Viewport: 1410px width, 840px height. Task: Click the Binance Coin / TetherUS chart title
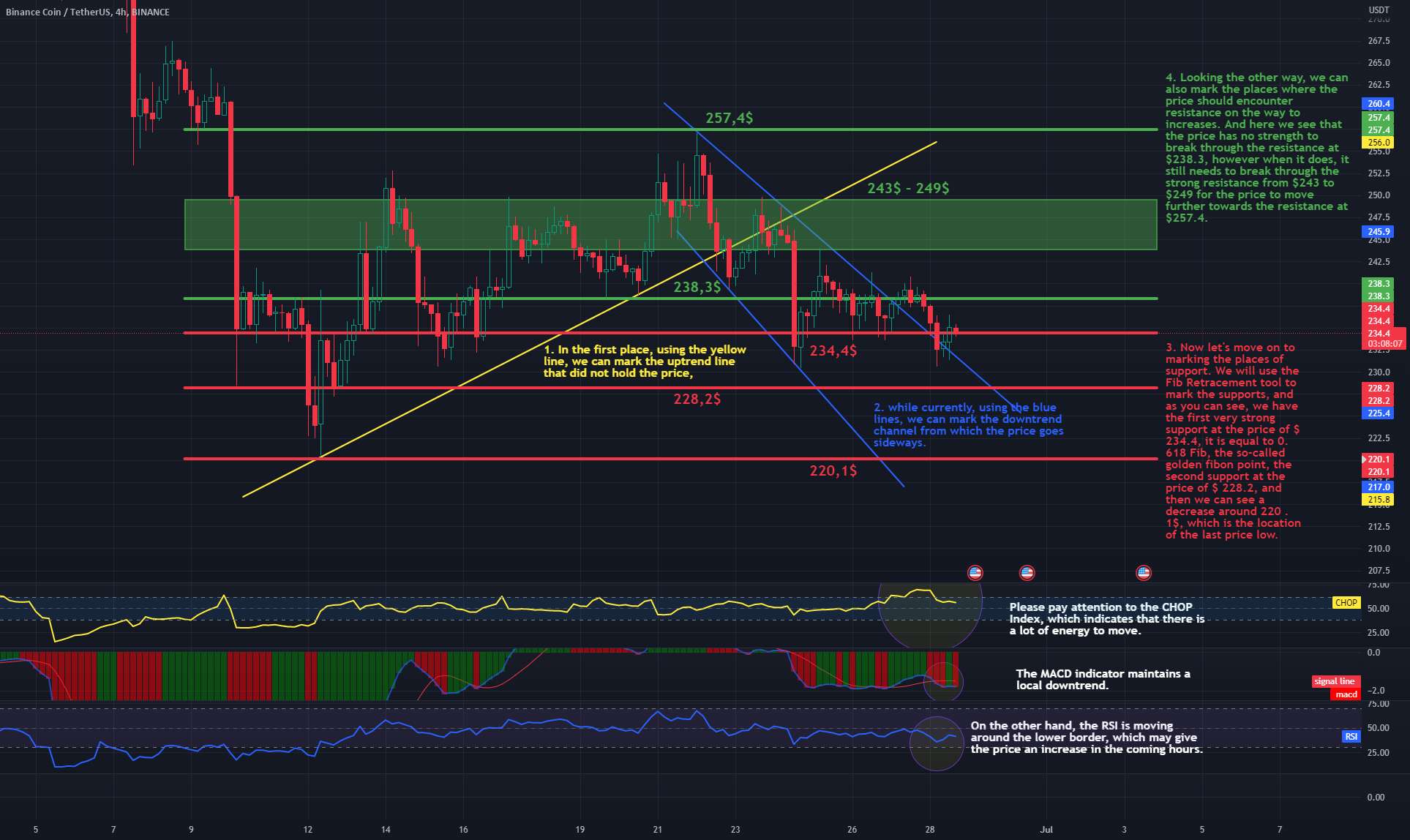[x=87, y=12]
